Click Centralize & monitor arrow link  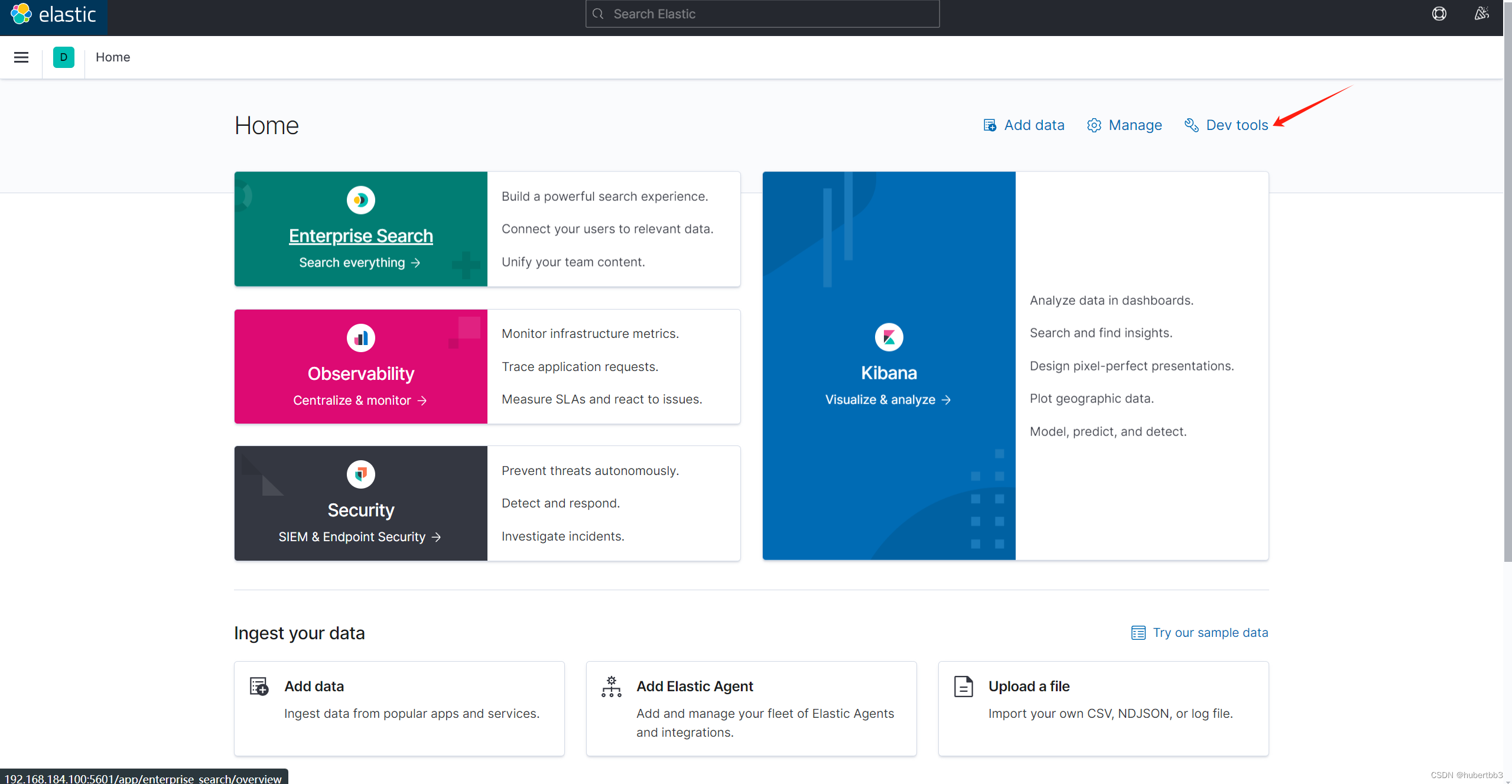coord(360,401)
